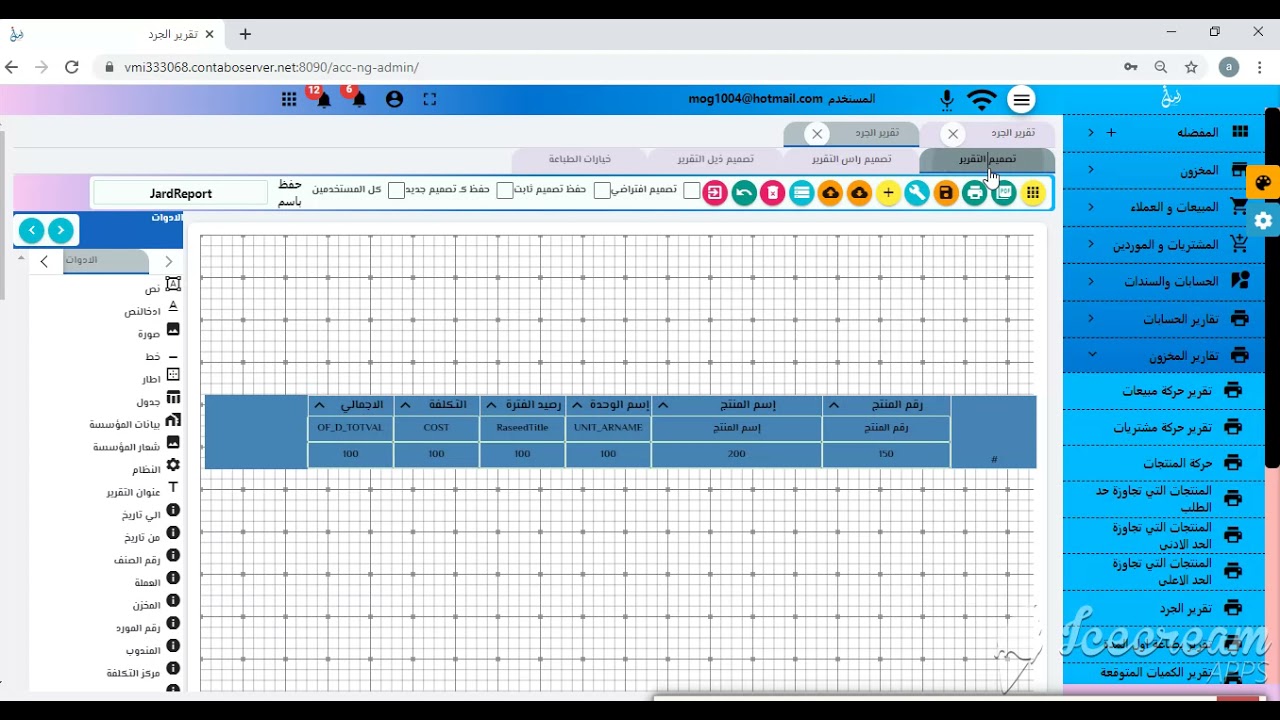
Task: Insert the عنوان التقرير report title field
Action: pos(143,490)
